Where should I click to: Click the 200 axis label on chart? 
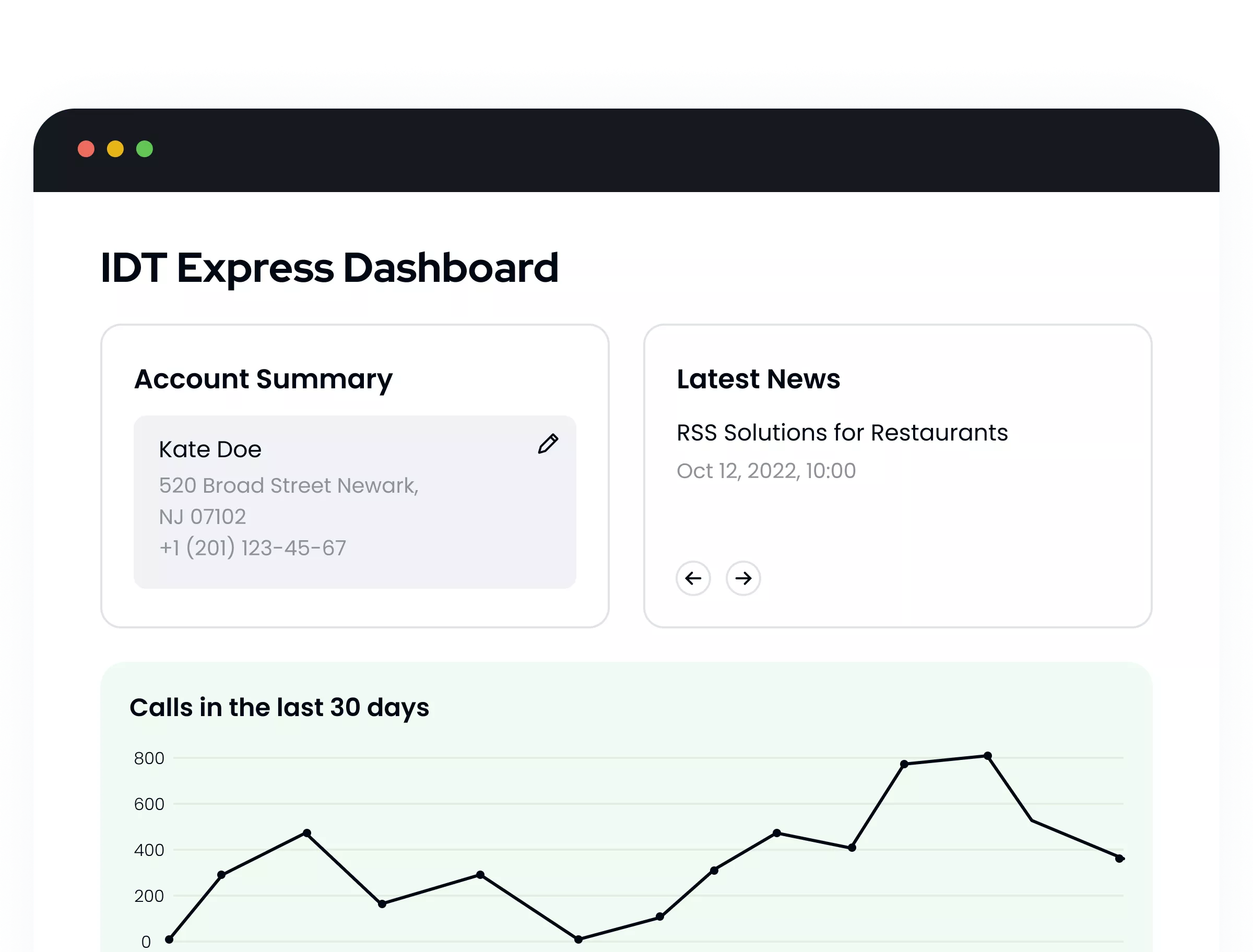[149, 896]
